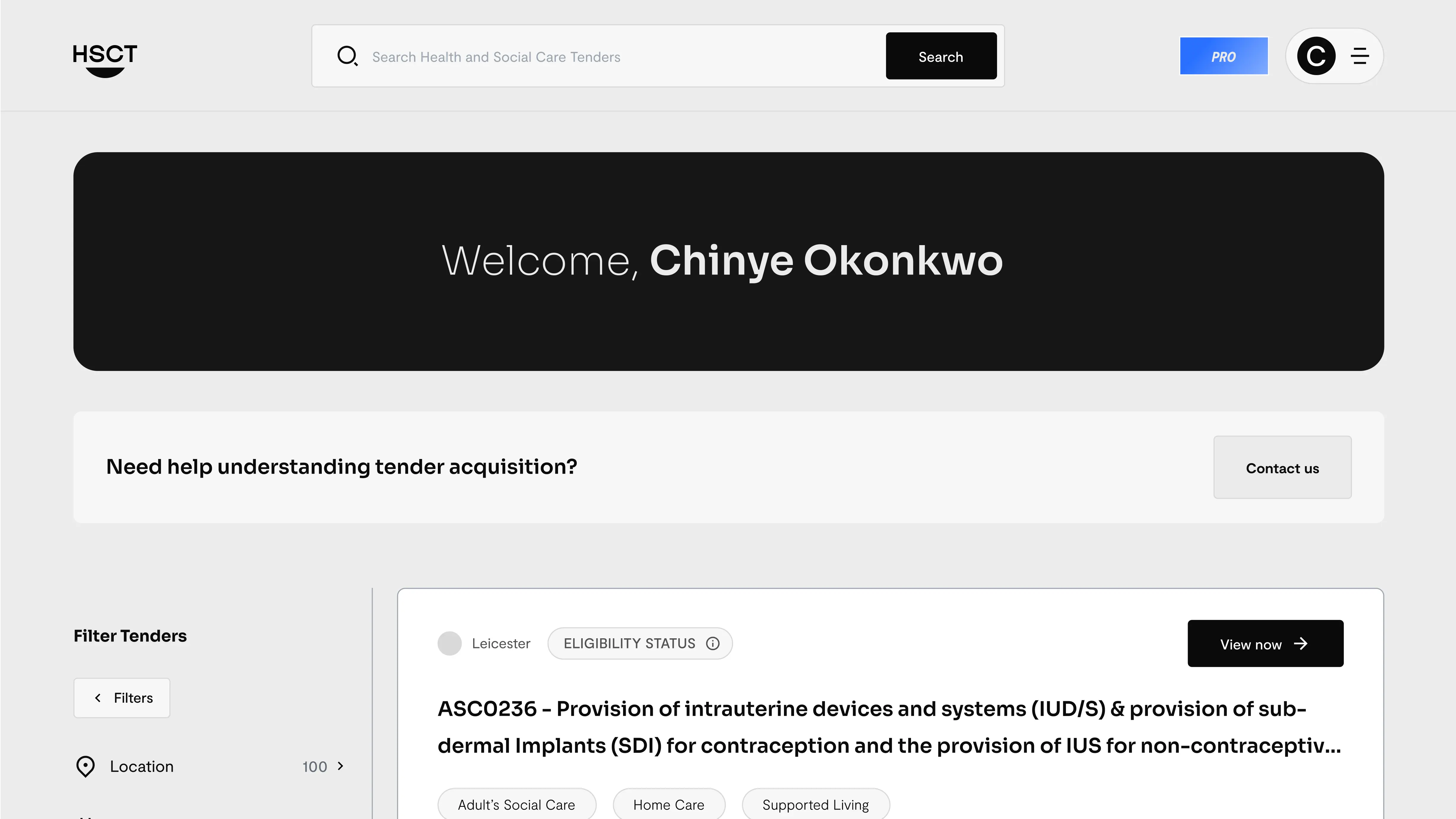1456x819 pixels.
Task: Select the Supported Living tag
Action: pos(816,804)
